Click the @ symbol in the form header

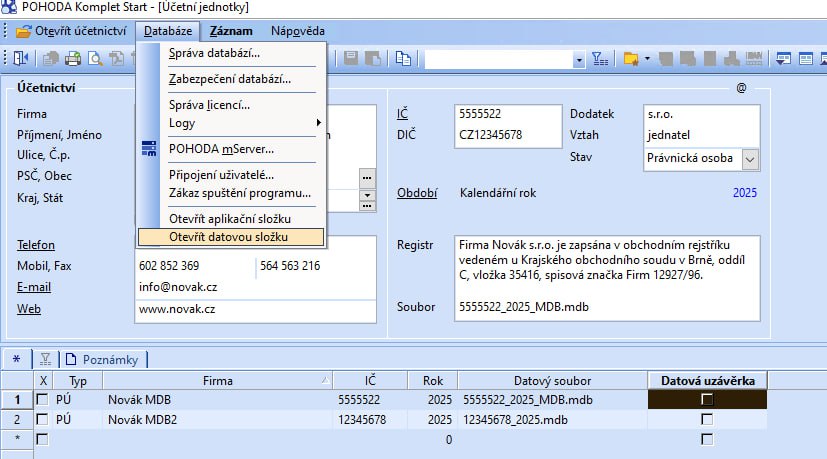pos(741,88)
